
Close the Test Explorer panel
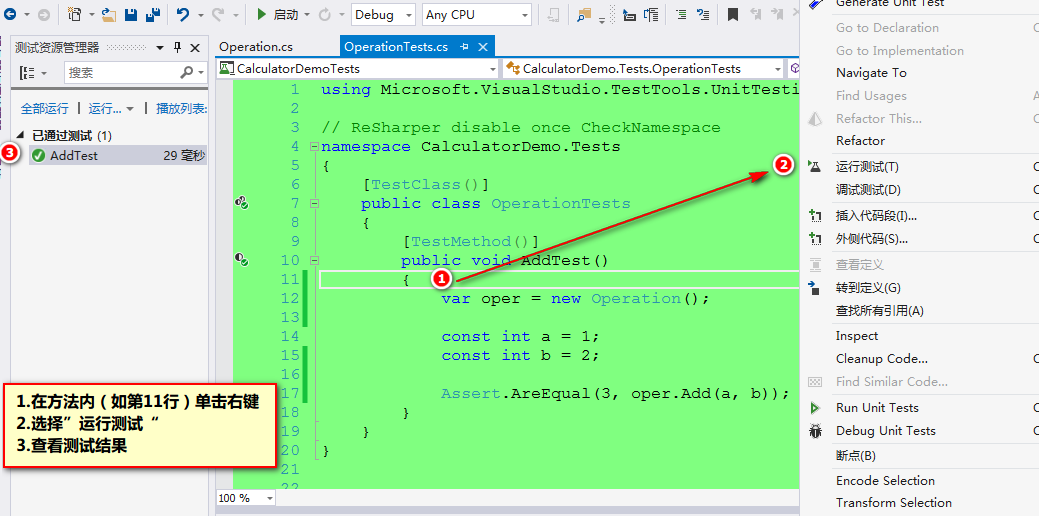(195, 48)
